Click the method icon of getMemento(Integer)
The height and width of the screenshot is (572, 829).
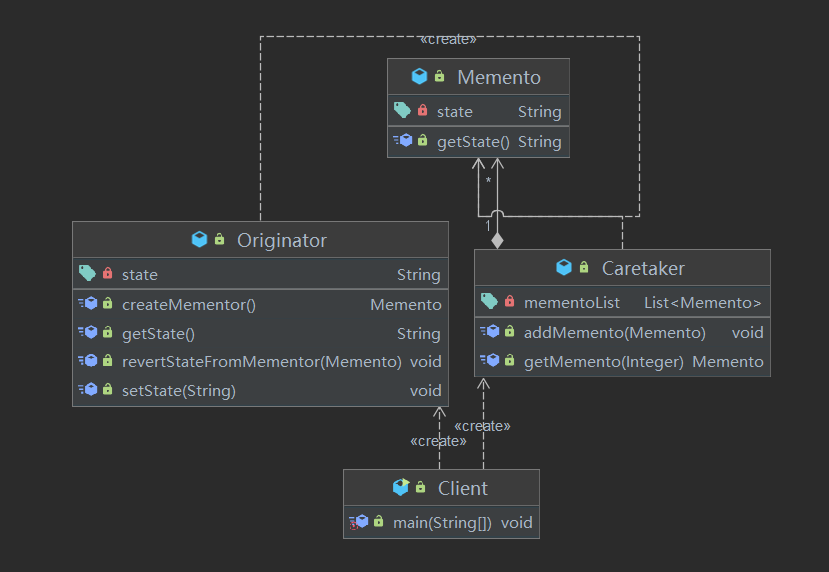click(490, 361)
